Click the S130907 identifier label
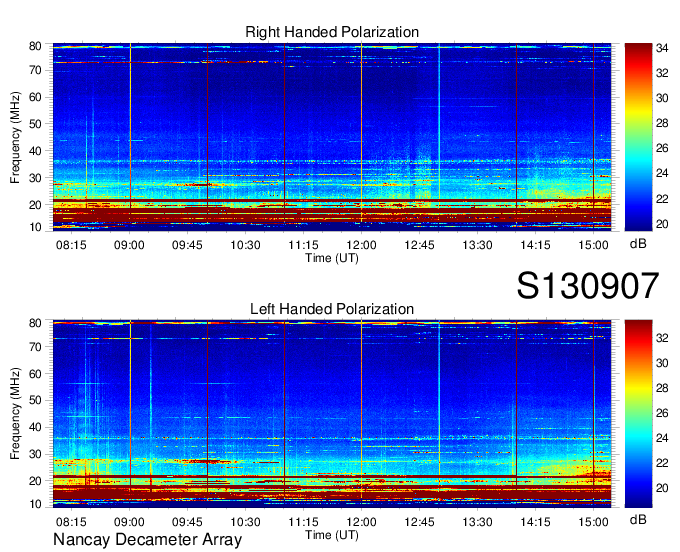The width and height of the screenshot is (680, 552). [x=588, y=286]
